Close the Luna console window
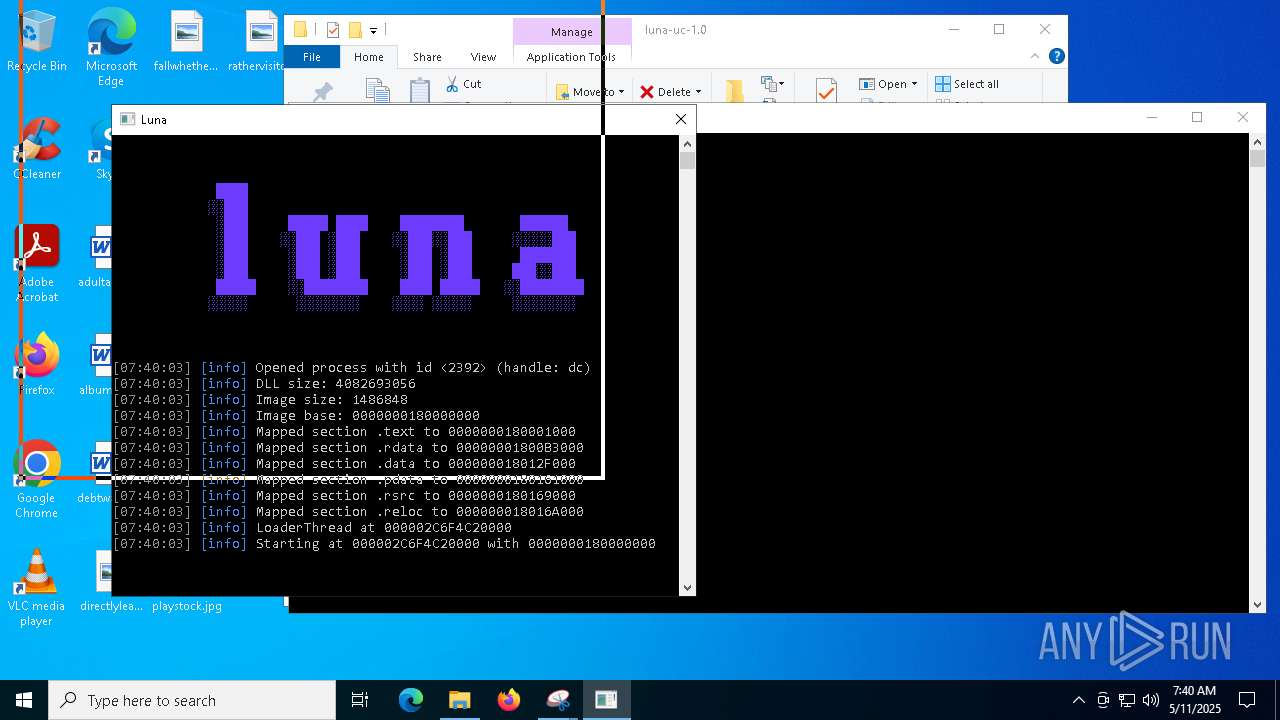This screenshot has height=720, width=1280. click(681, 119)
